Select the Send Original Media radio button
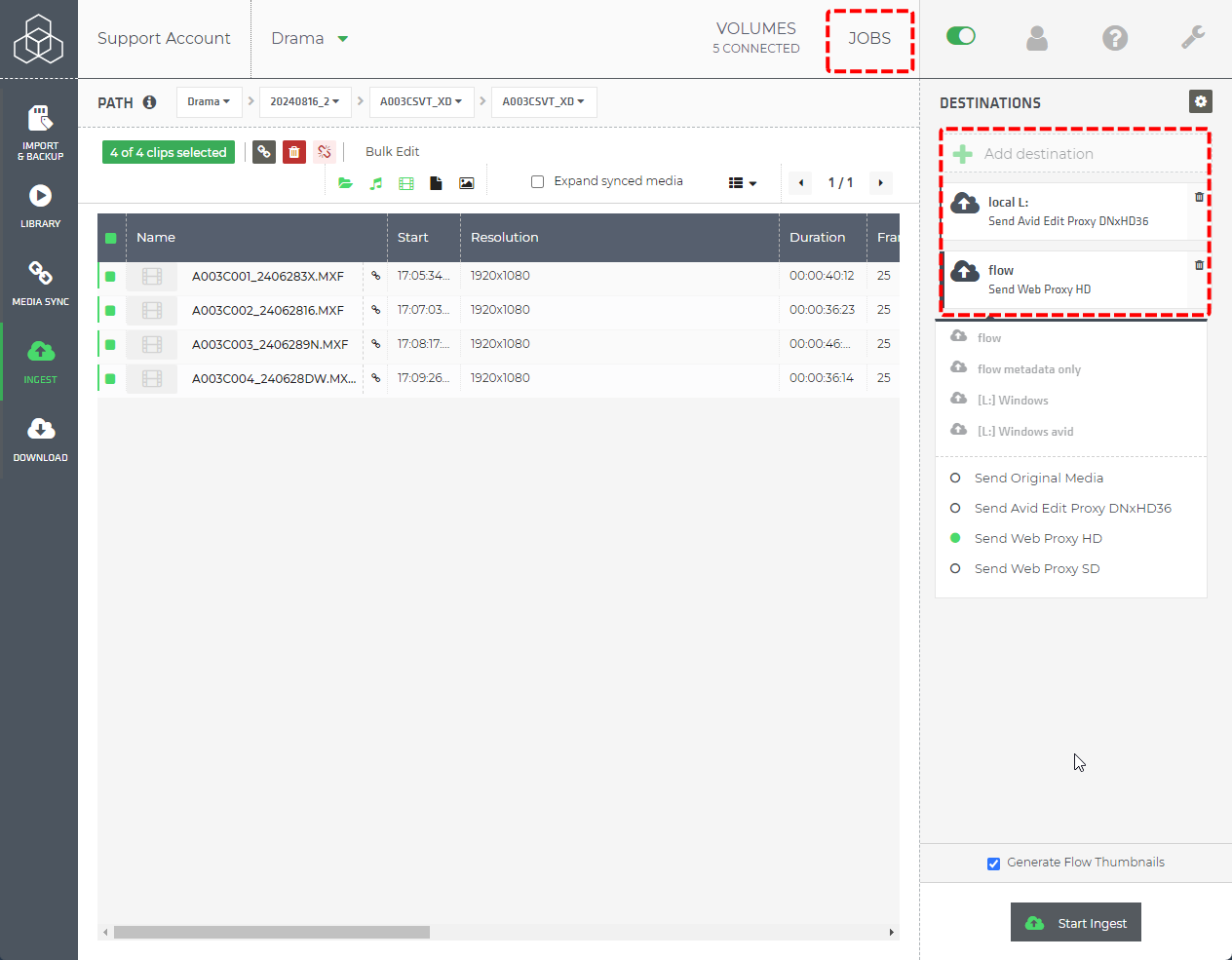Viewport: 1232px width, 960px height. click(953, 478)
